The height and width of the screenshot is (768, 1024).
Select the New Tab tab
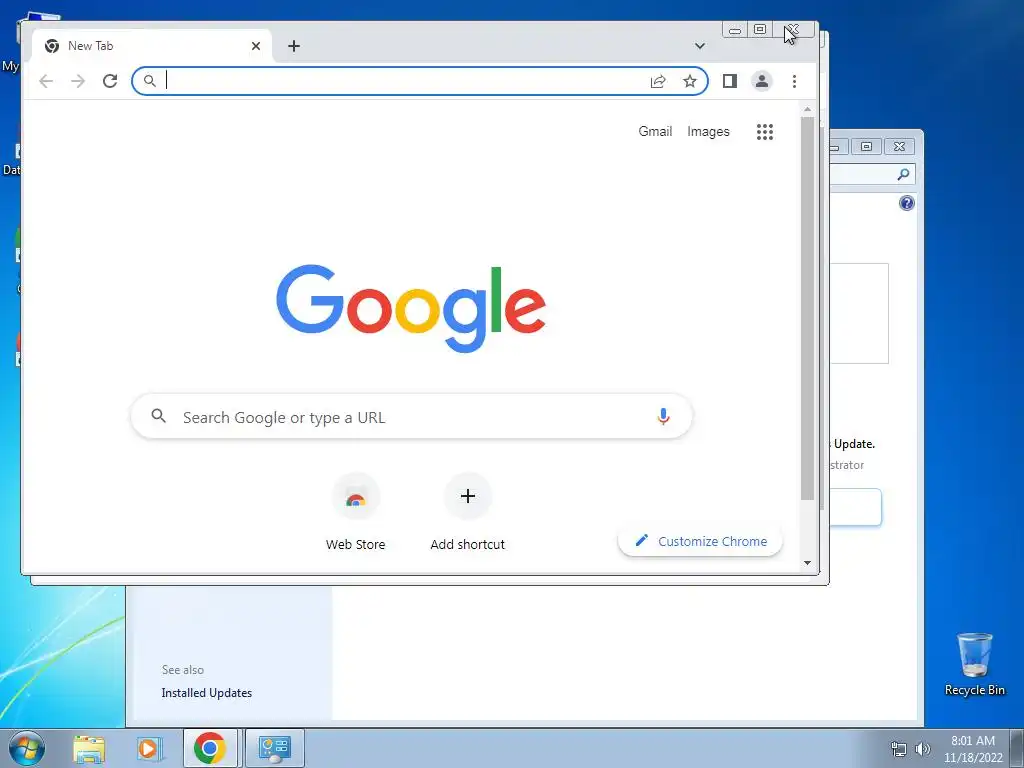[152, 46]
